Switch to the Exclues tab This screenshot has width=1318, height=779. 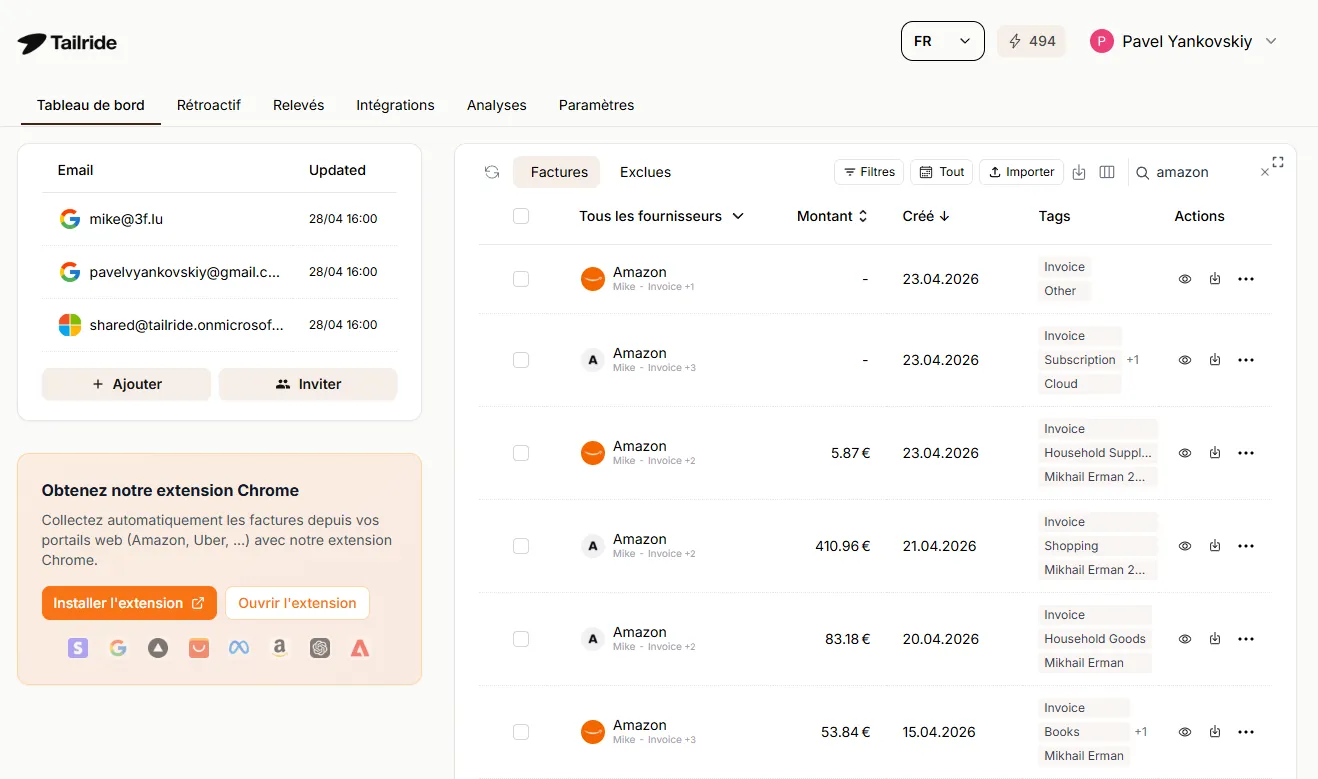tap(645, 172)
